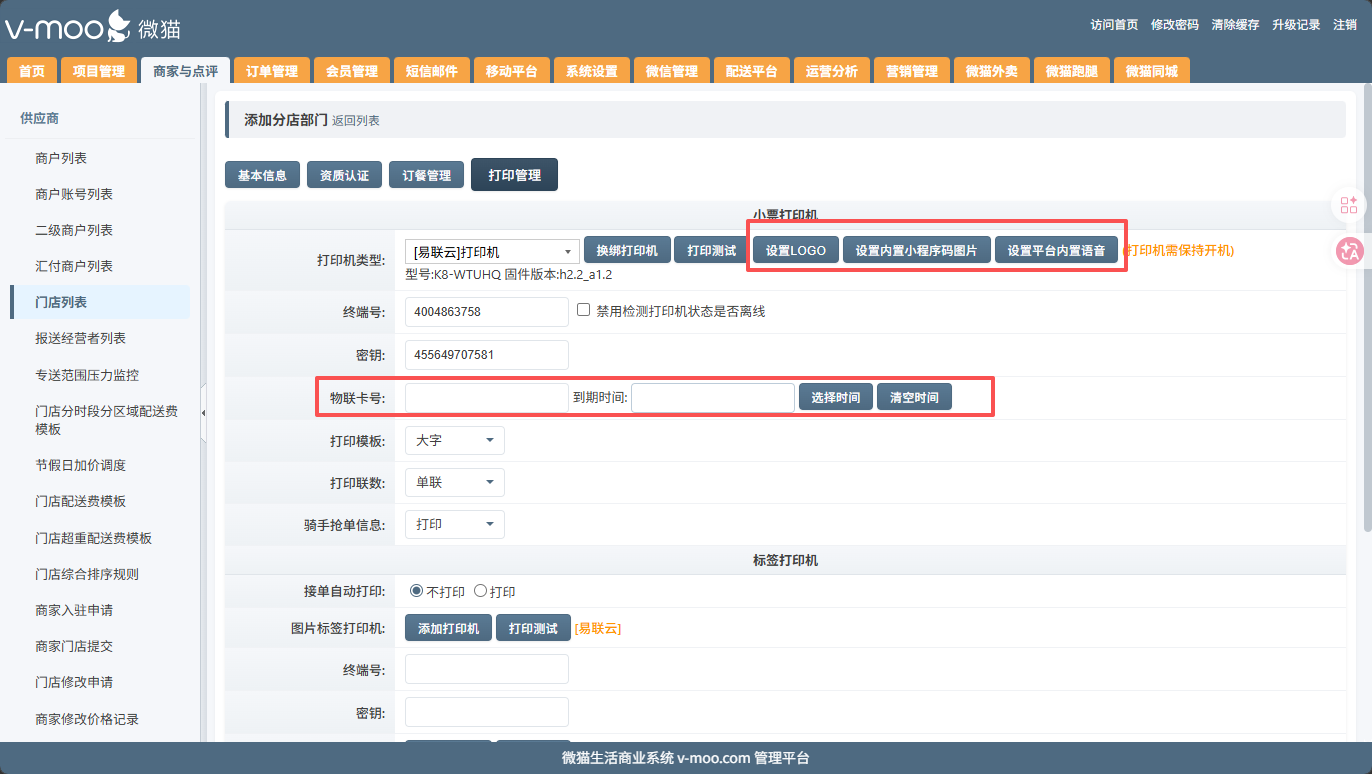Expand the 骑手抢单信息 dropdown
This screenshot has height=774, width=1372.
coord(454,524)
